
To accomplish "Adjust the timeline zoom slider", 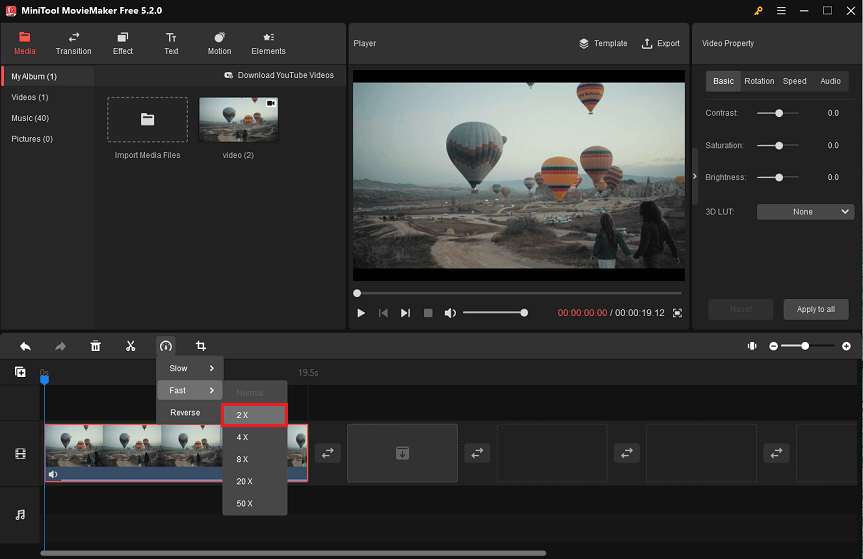I will pos(807,346).
